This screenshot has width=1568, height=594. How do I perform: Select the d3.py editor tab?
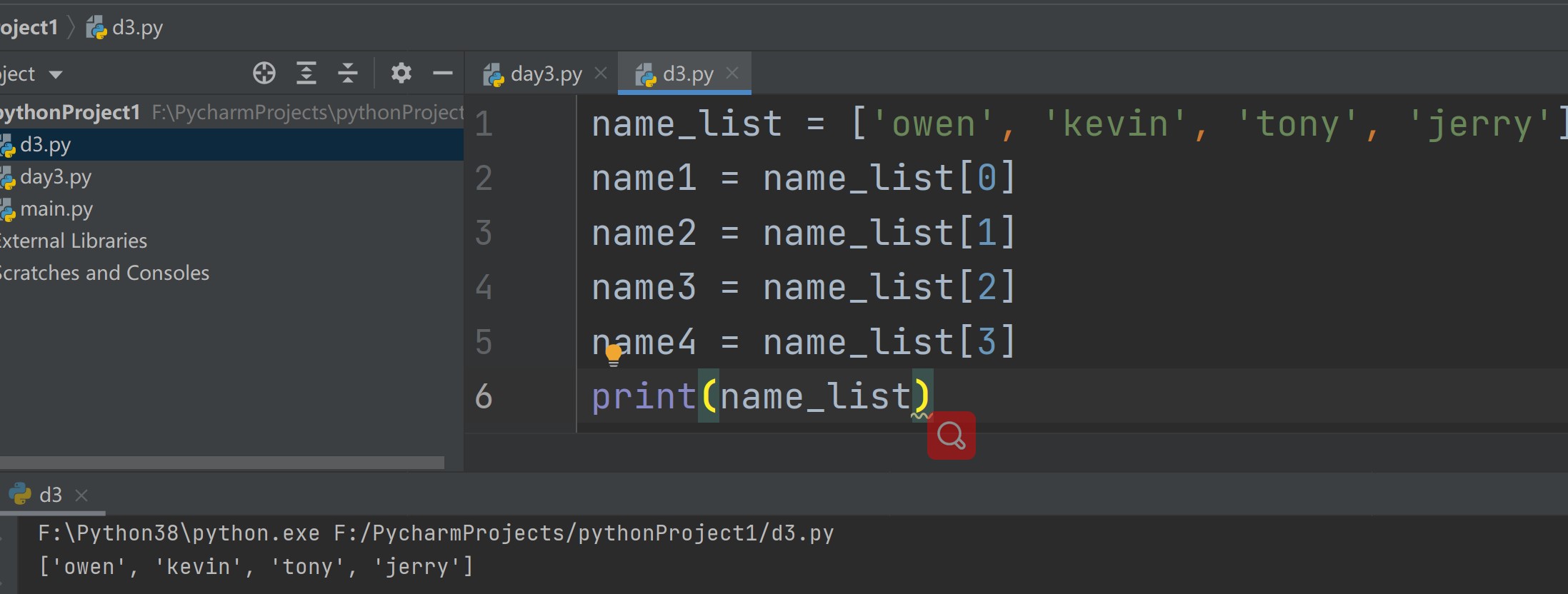pos(687,74)
